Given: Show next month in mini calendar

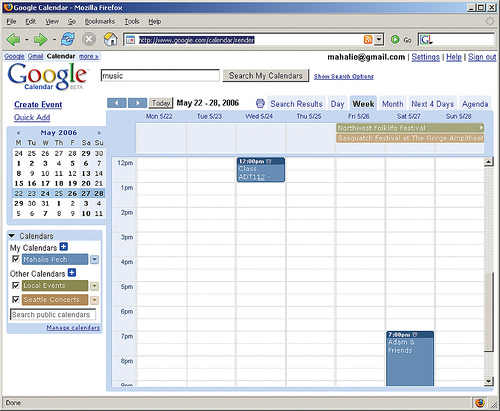Looking at the screenshot, I should point(99,133).
